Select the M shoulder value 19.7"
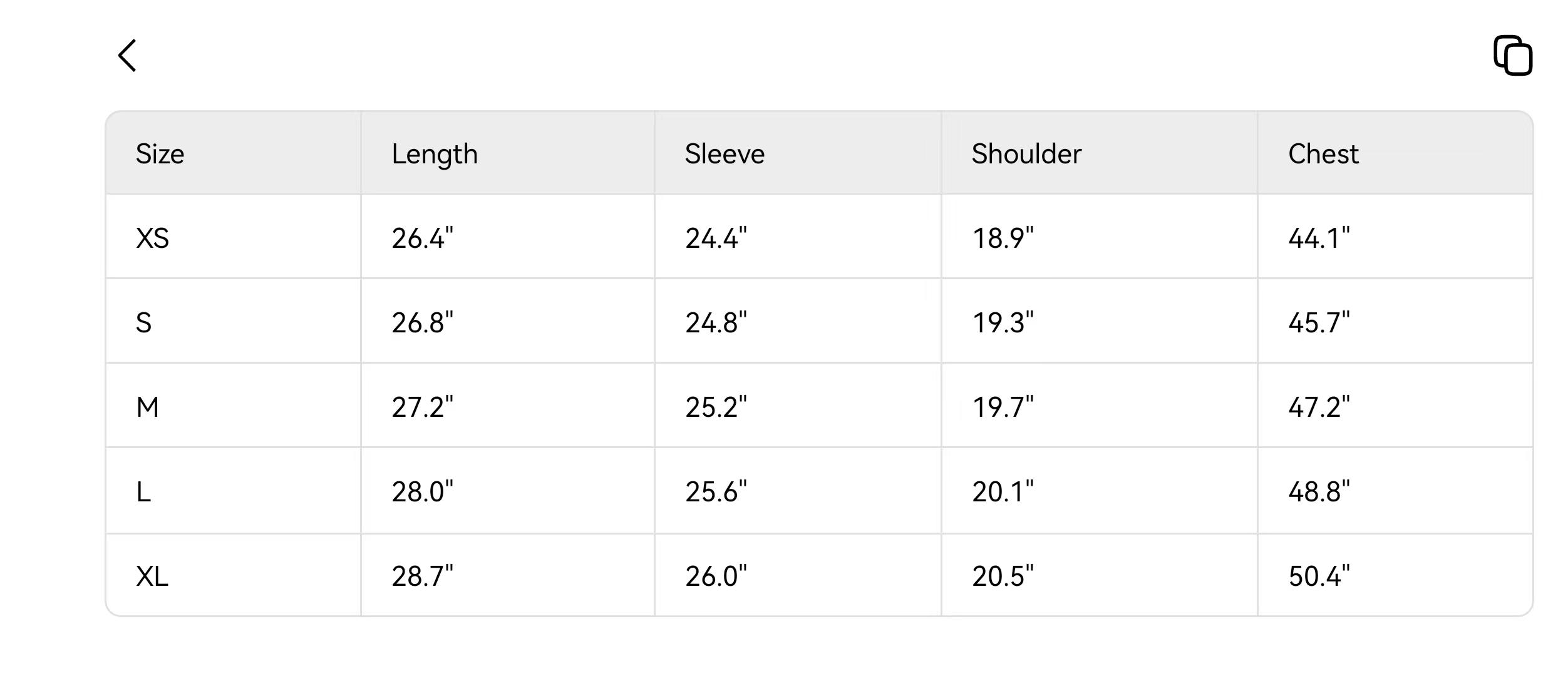 1003,407
